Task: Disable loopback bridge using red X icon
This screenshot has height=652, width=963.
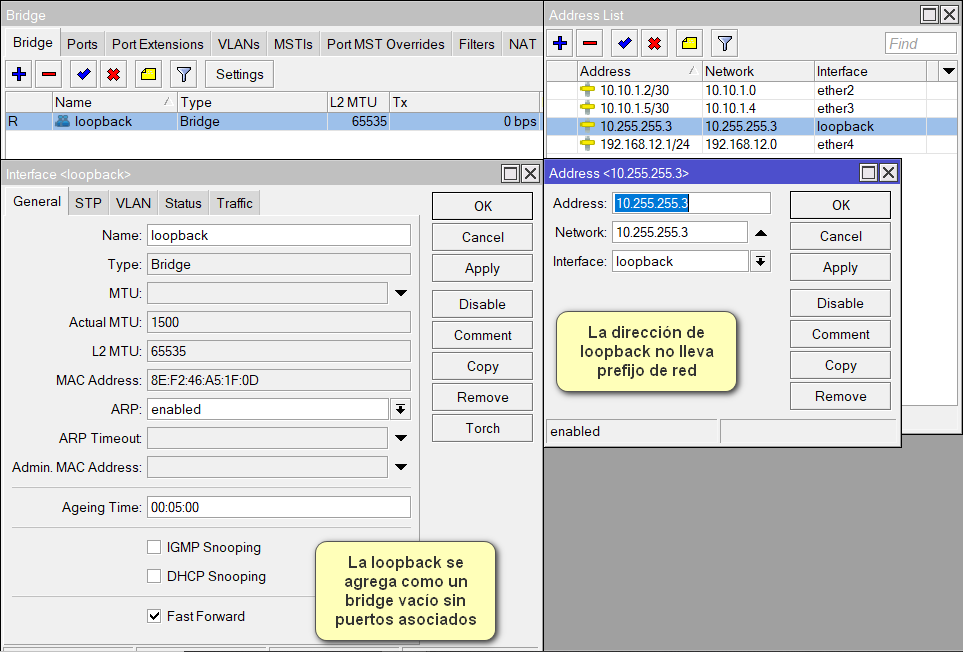Action: point(114,74)
